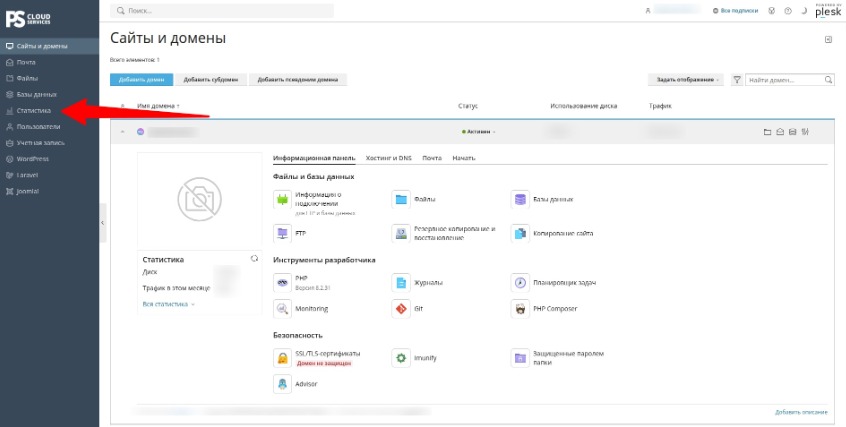Switch to Почта tab in domain panel

pos(432,158)
